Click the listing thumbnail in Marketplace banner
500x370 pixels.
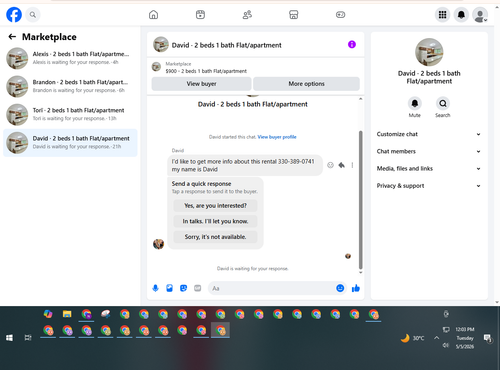coord(156,67)
